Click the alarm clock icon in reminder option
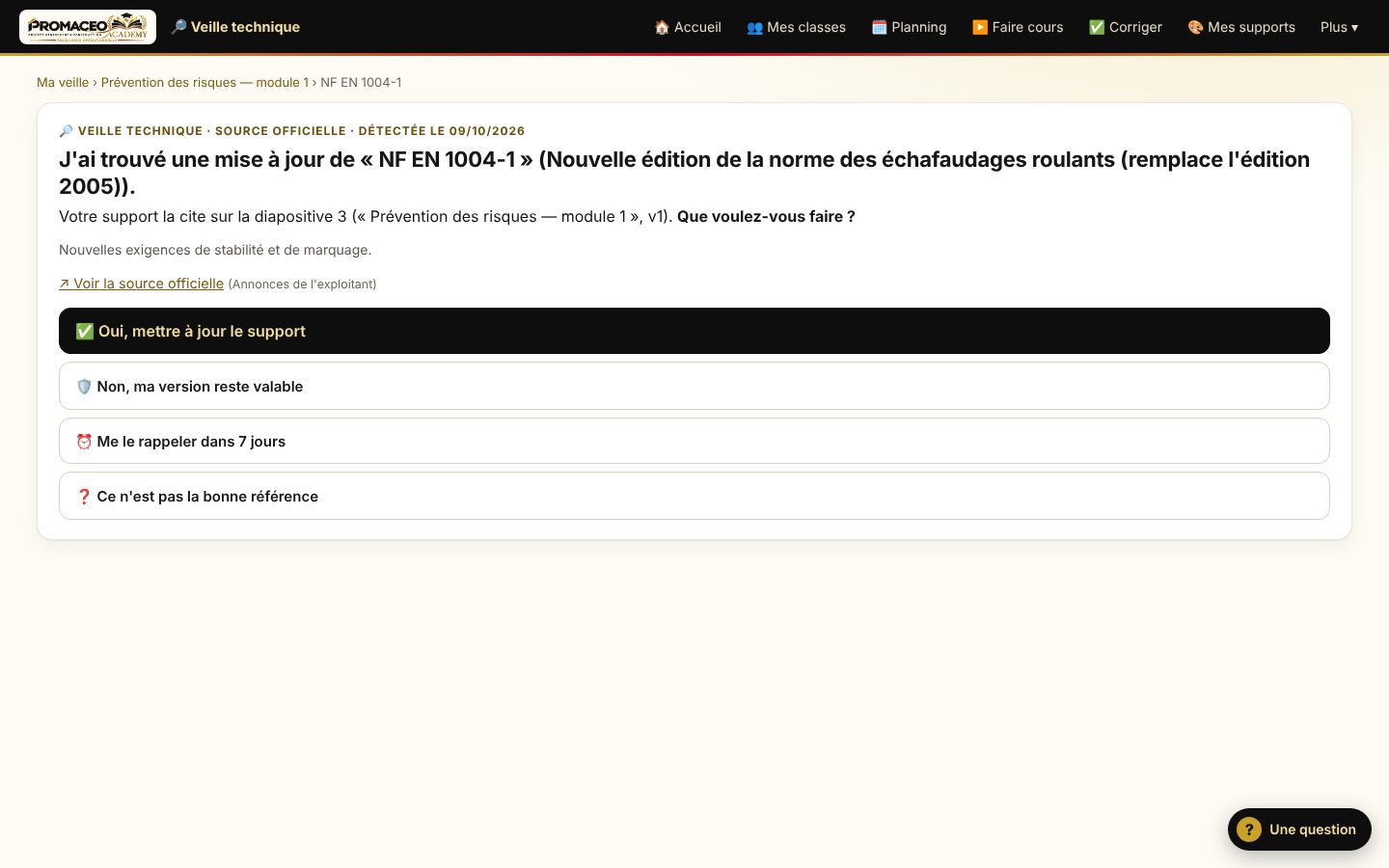 click(84, 442)
